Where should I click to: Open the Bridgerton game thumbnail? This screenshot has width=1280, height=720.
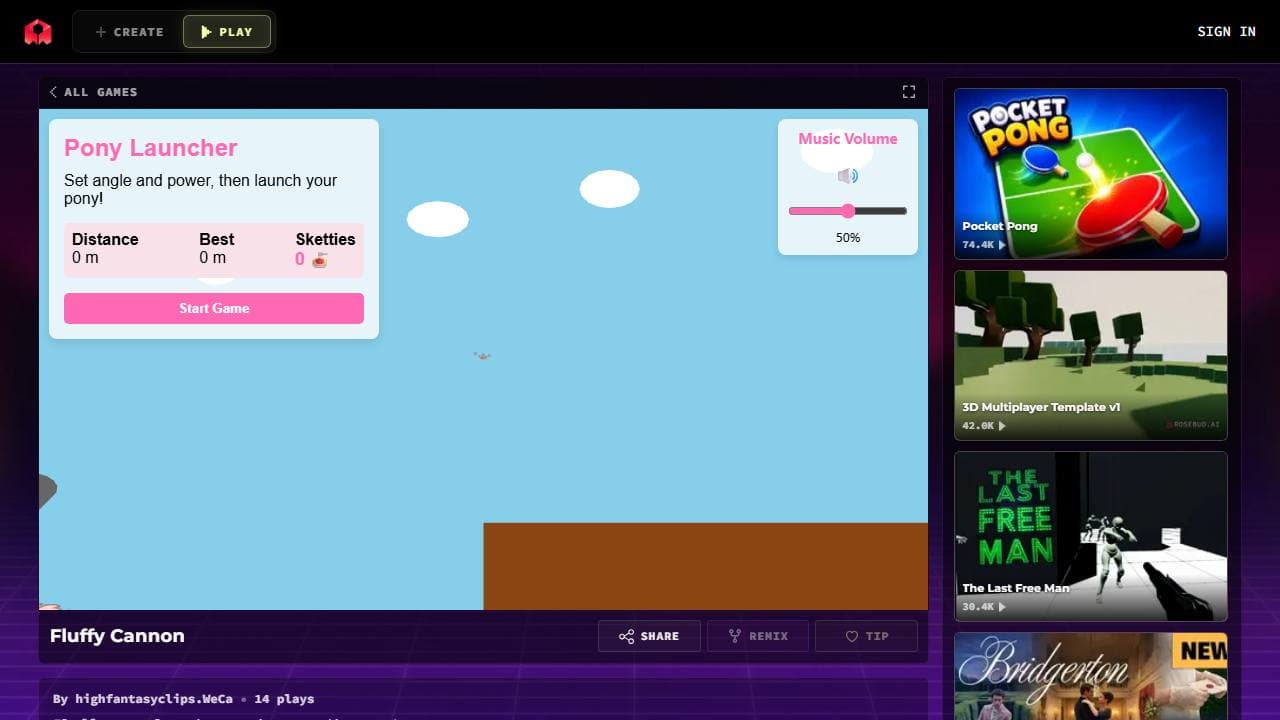coord(1091,676)
